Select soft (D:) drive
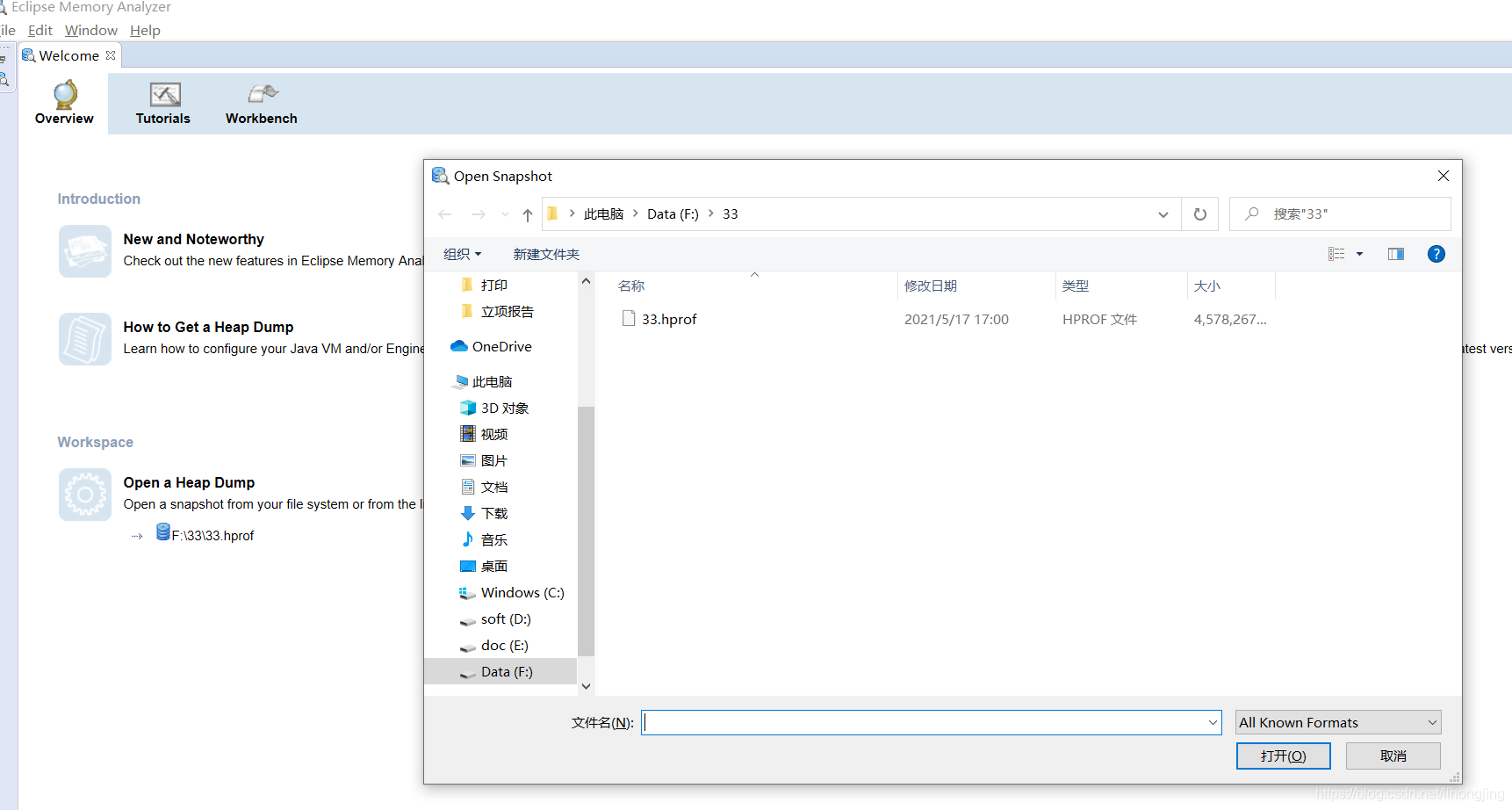1512x810 pixels. point(495,618)
